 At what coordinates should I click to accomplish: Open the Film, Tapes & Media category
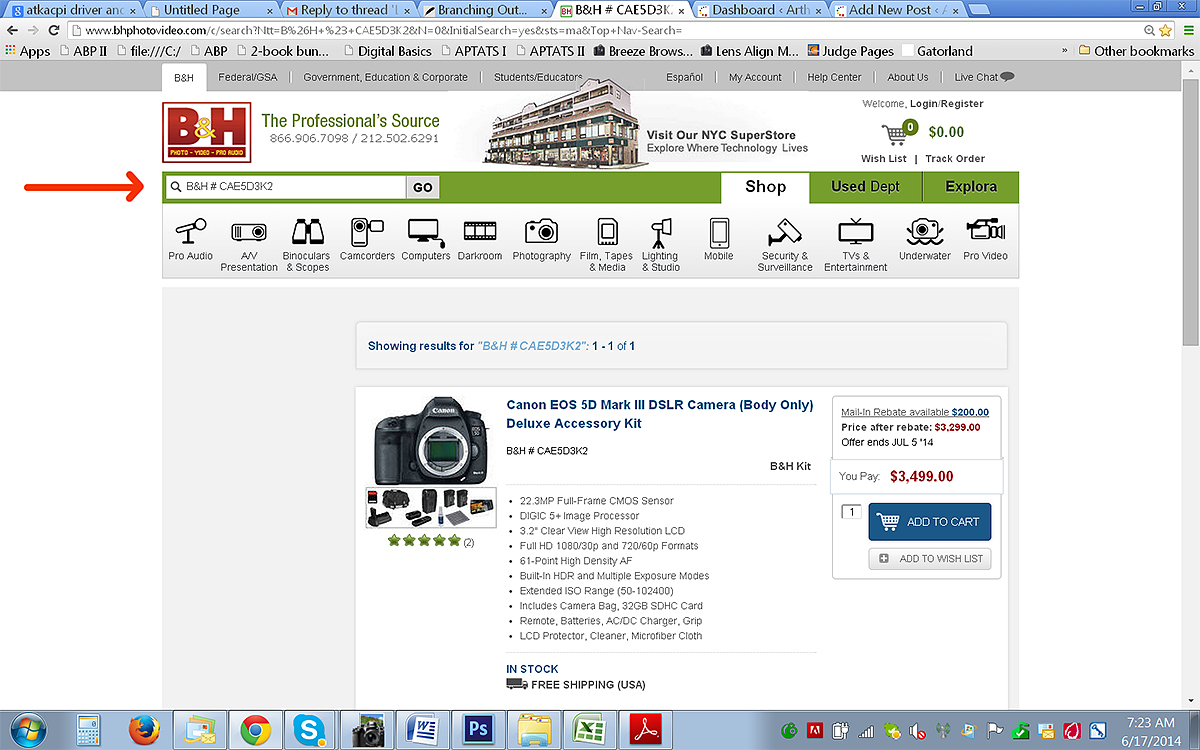click(x=607, y=244)
